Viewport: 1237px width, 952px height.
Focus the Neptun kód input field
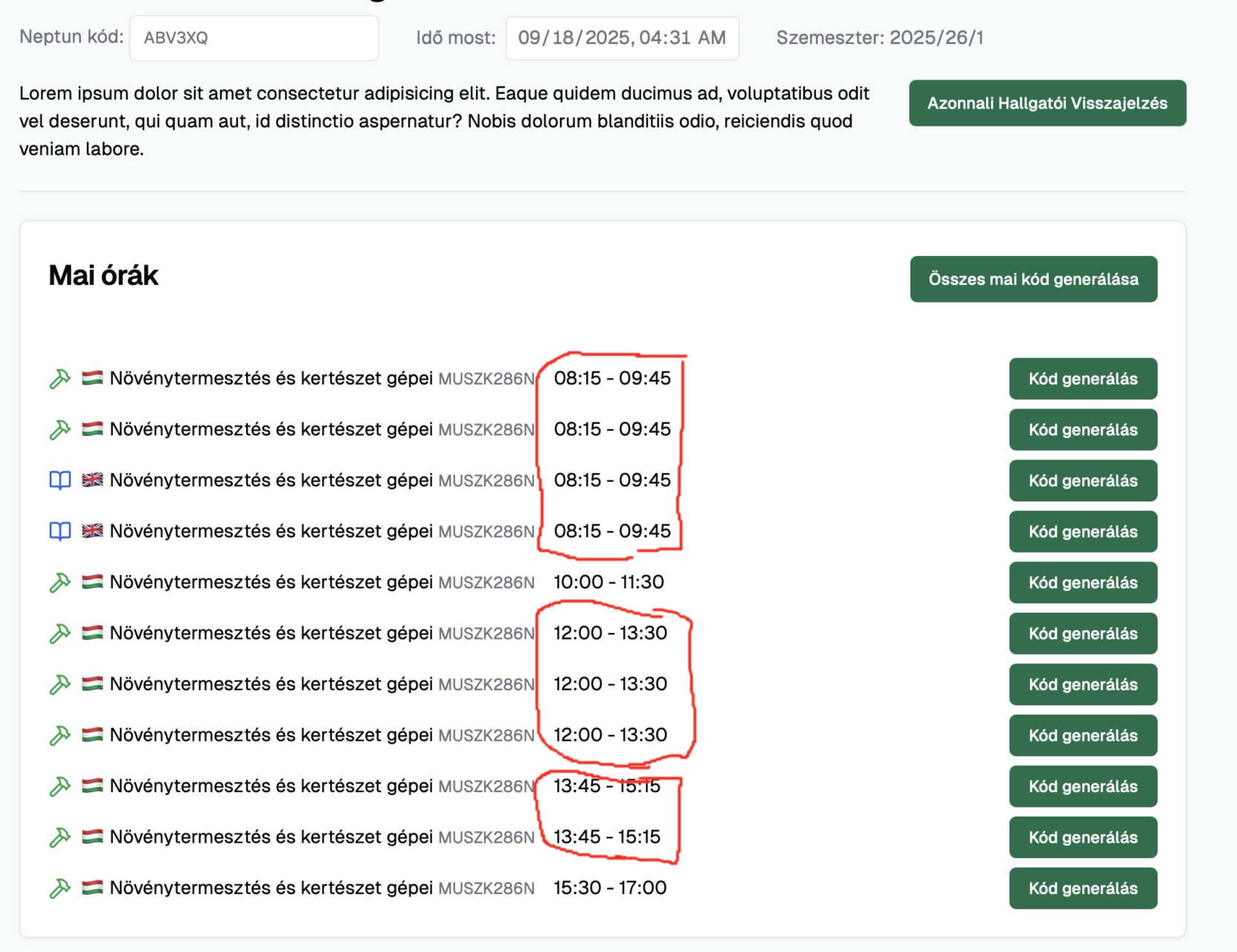pyautogui.click(x=254, y=38)
